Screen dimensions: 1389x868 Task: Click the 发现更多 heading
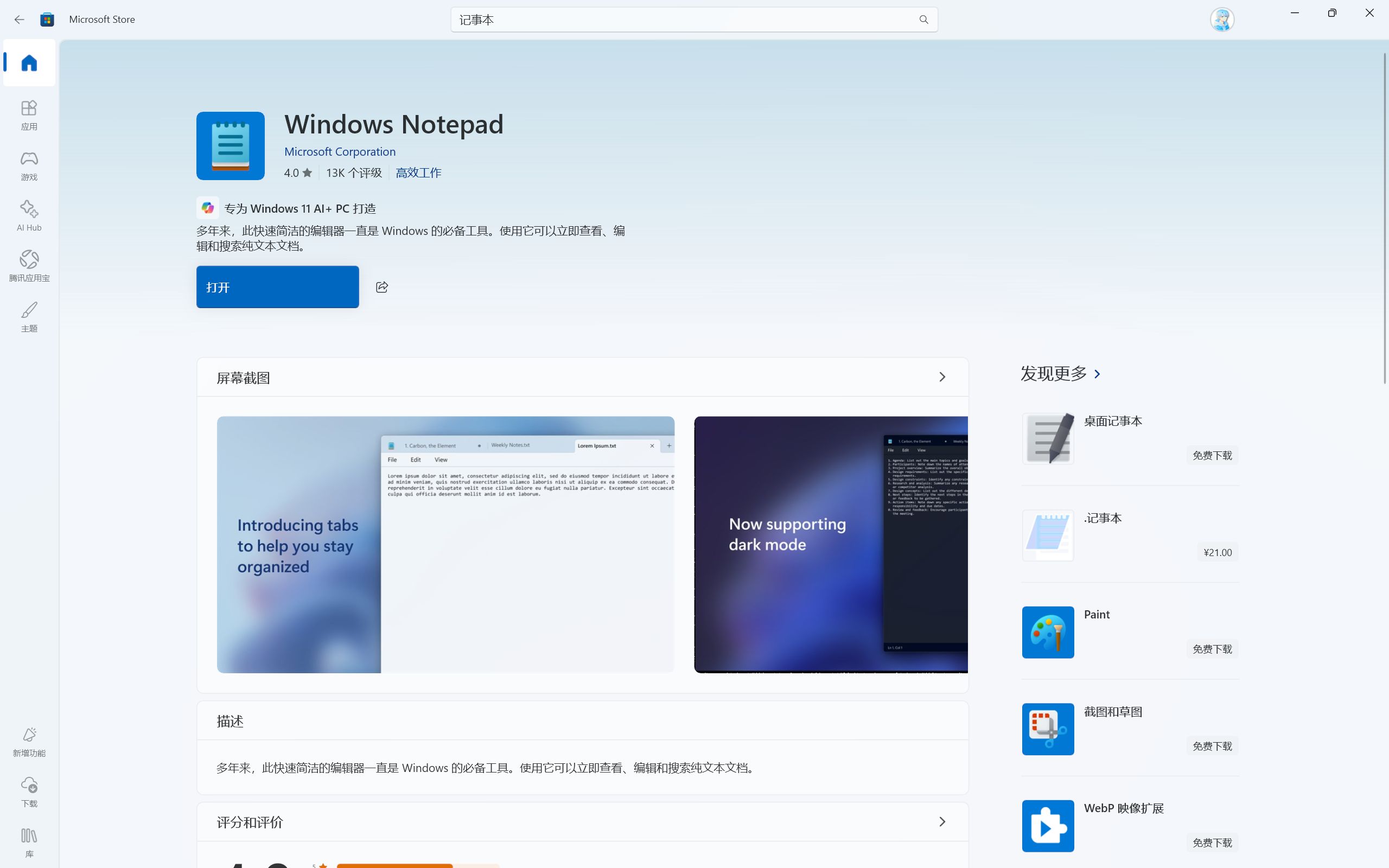tap(1054, 374)
